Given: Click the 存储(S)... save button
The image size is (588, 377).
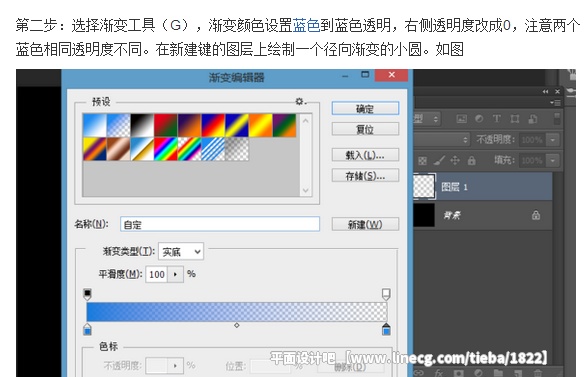Looking at the screenshot, I should (365, 175).
